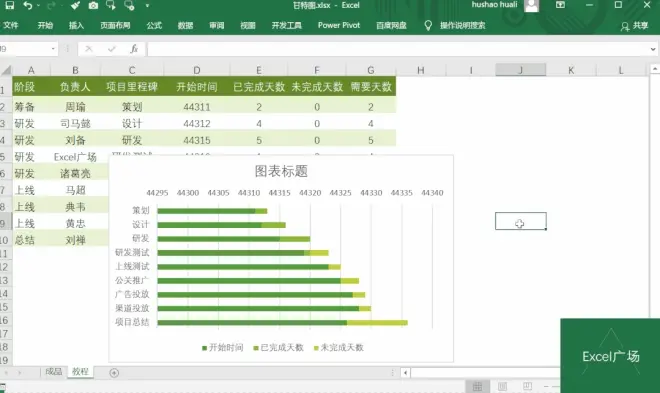Switch to the 开发工具 ribbon tab
The image size is (660, 393).
point(287,25)
